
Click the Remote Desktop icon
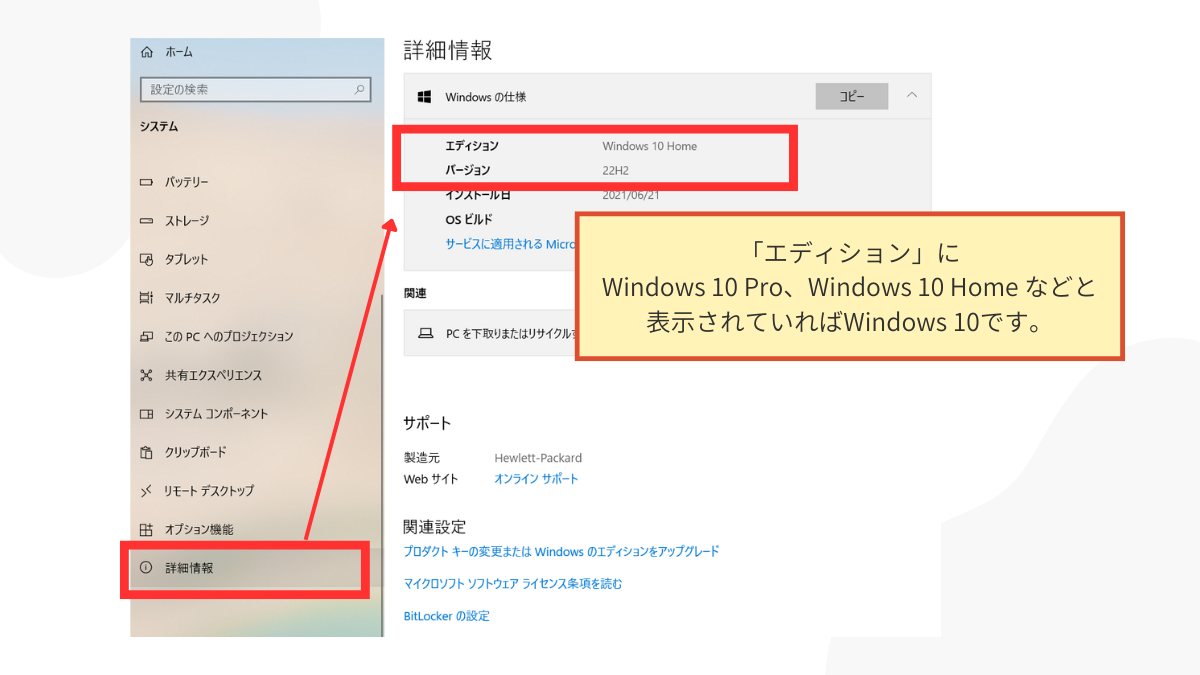(146, 491)
